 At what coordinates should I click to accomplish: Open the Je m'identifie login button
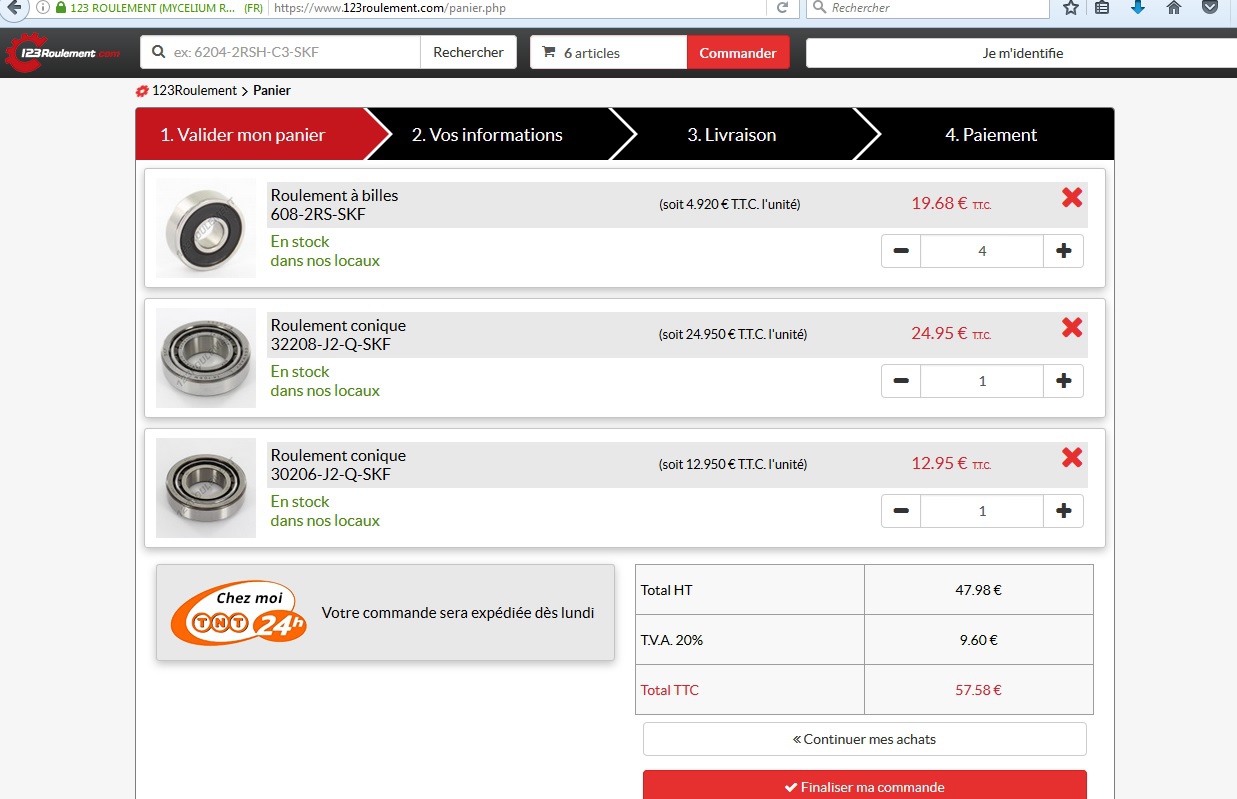point(1022,53)
